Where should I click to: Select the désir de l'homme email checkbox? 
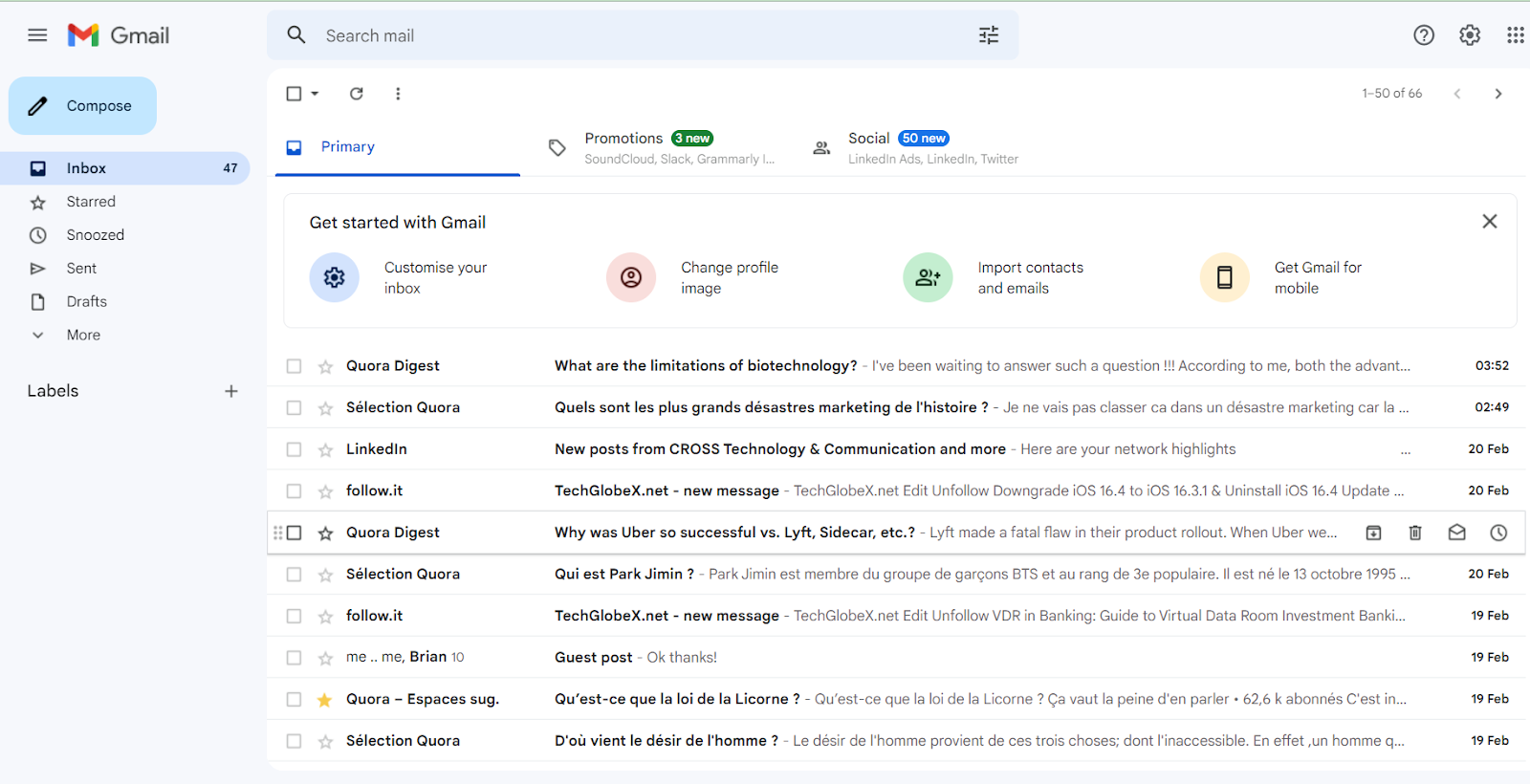(294, 741)
